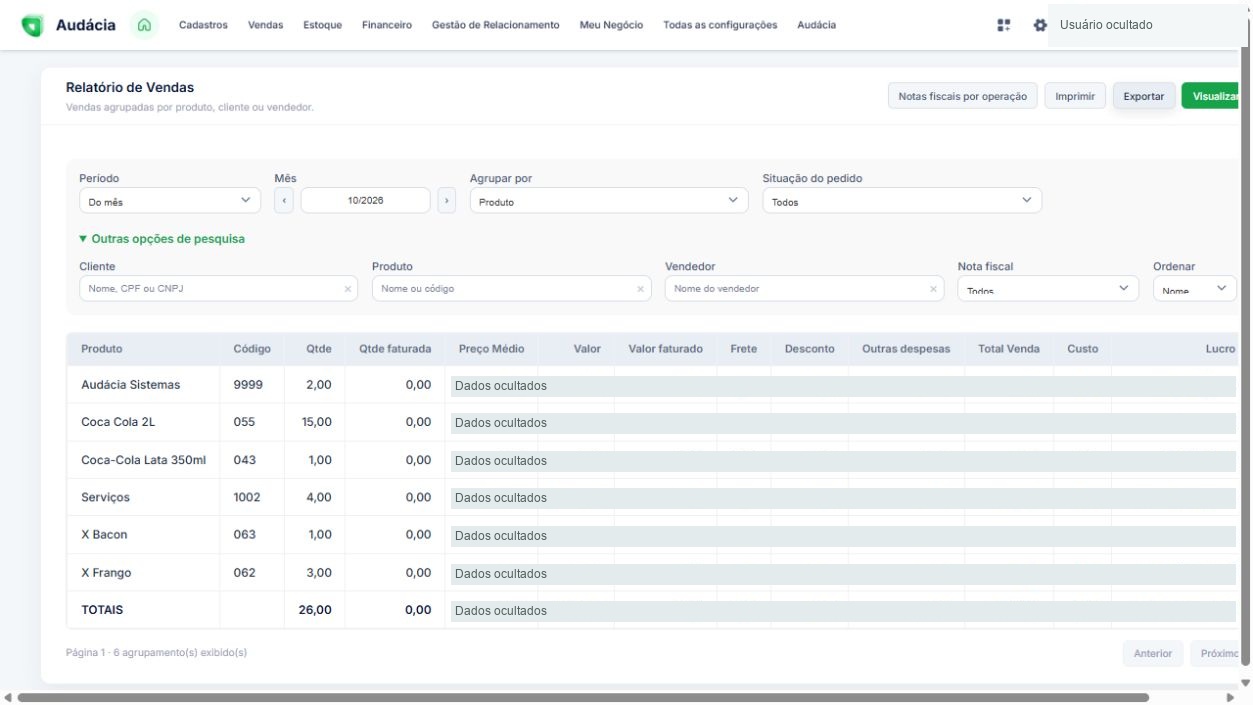Viewport: 1253px width, 705px height.
Task: Select the Coca Cola 2L product row
Action: coord(651,422)
